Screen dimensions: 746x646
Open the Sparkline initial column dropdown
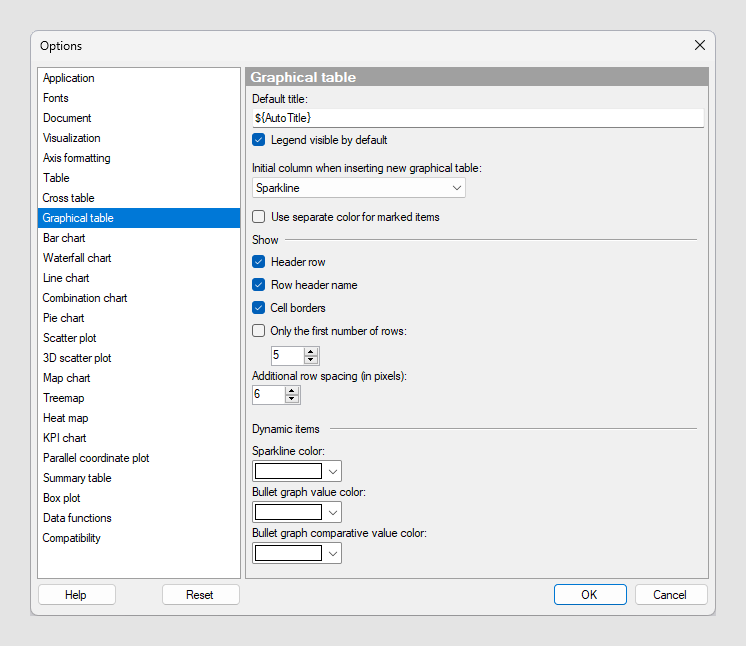pyautogui.click(x=359, y=188)
